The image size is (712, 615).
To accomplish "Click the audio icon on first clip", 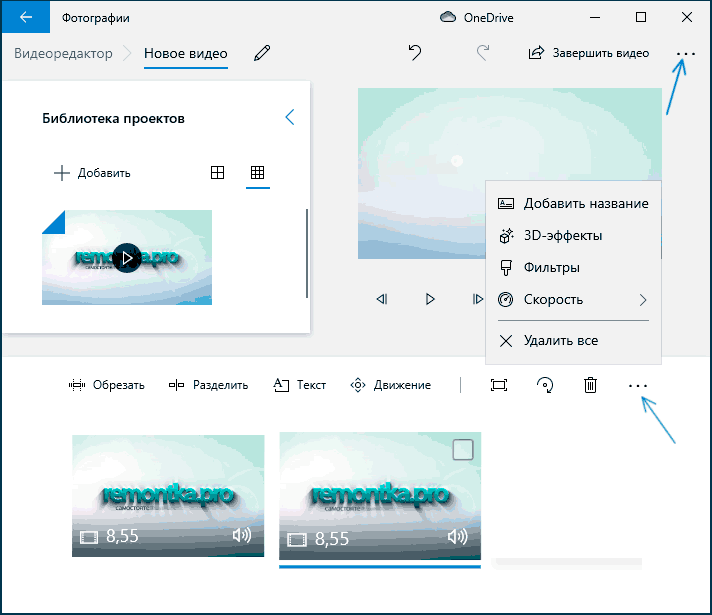I will click(x=242, y=535).
